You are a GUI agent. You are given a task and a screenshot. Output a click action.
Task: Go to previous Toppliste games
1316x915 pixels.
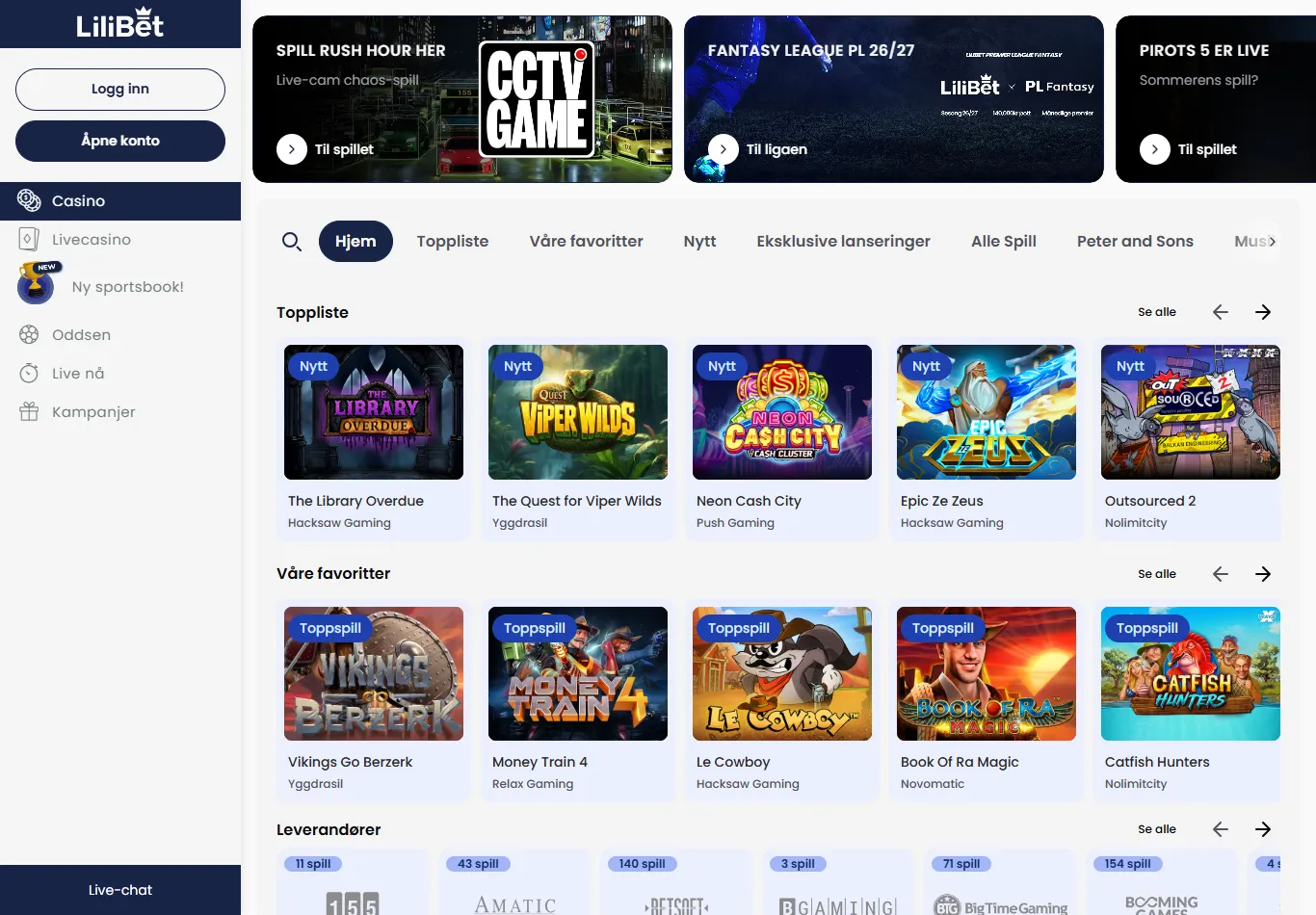[1221, 312]
